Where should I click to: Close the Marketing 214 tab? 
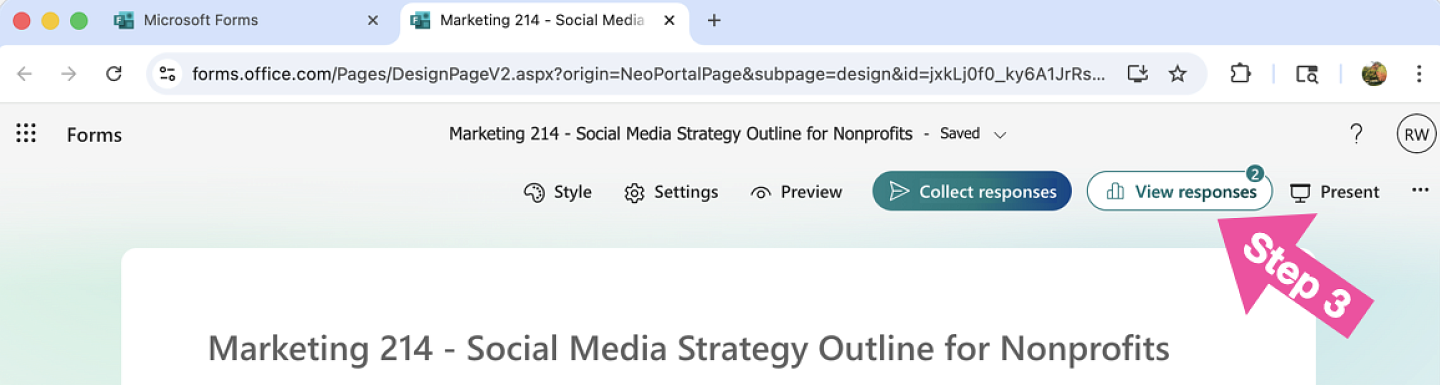pos(671,20)
